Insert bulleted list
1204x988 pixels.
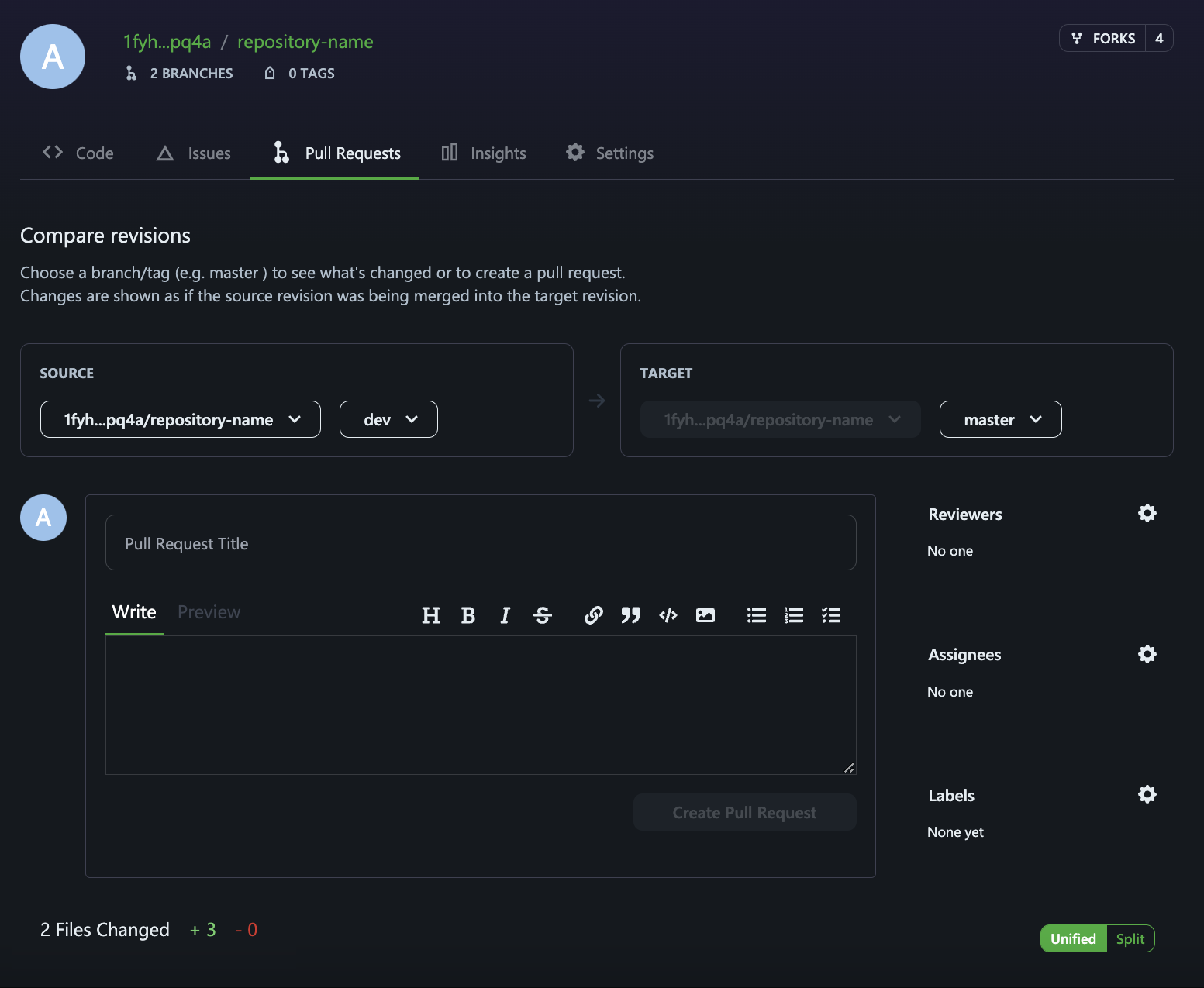(757, 615)
